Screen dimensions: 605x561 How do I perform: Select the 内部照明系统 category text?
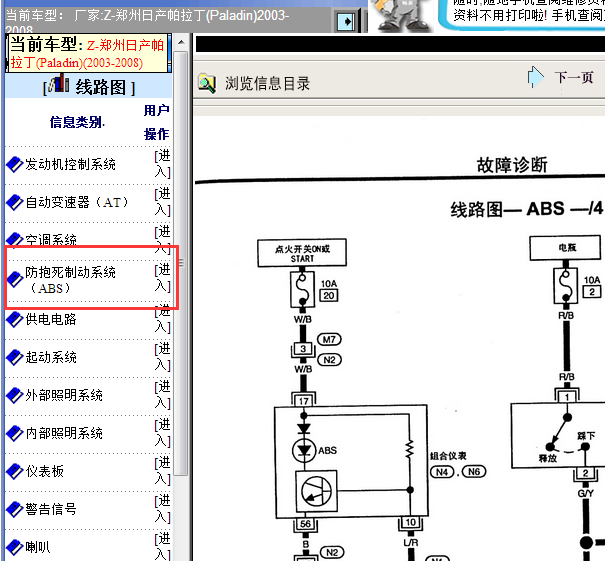pyautogui.click(x=64, y=433)
